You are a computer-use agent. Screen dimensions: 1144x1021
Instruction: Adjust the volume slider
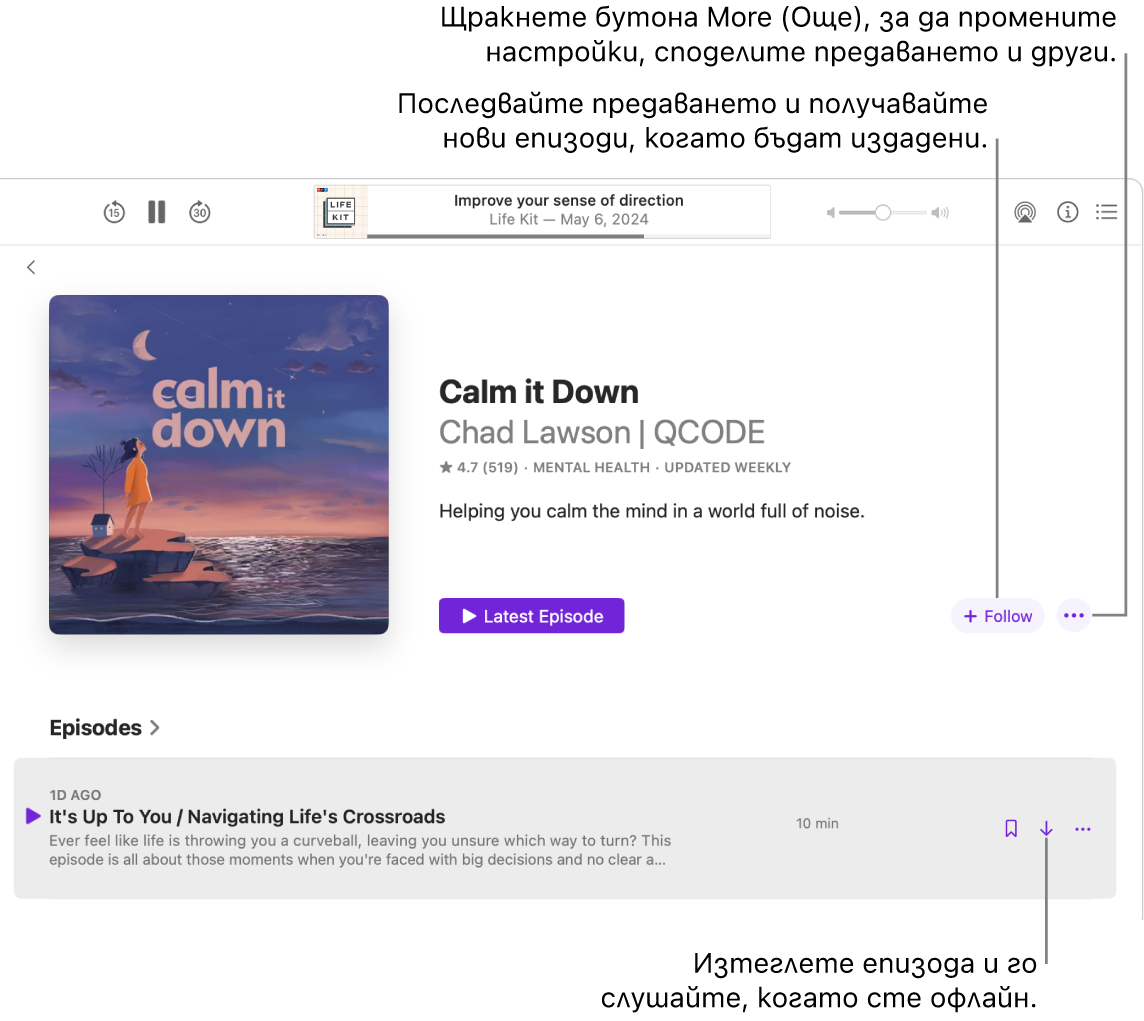coord(881,212)
